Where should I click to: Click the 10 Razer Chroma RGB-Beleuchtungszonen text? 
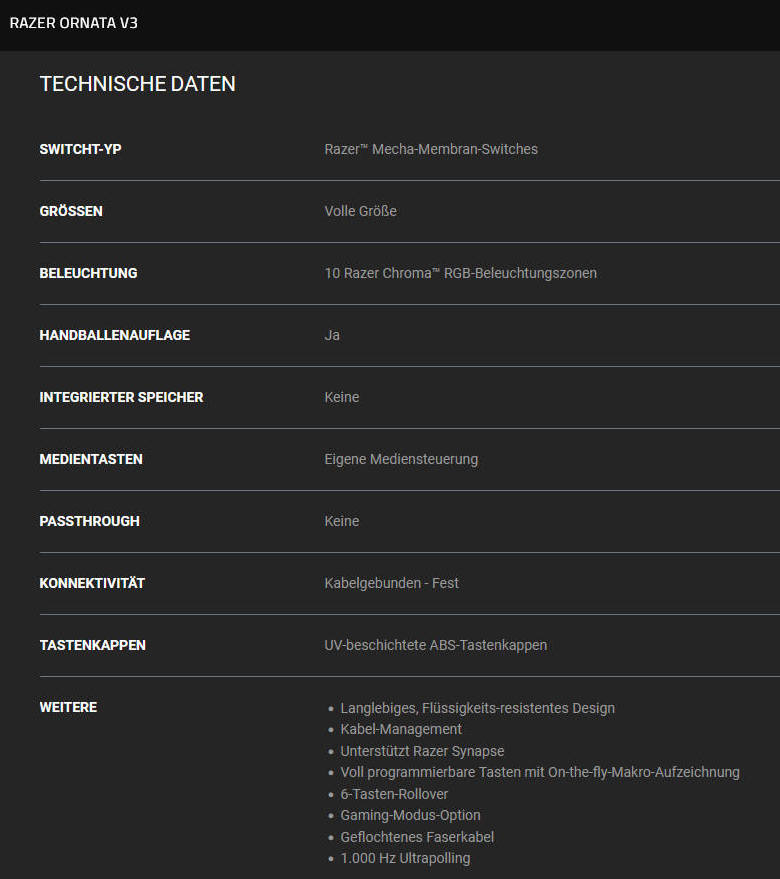click(460, 273)
